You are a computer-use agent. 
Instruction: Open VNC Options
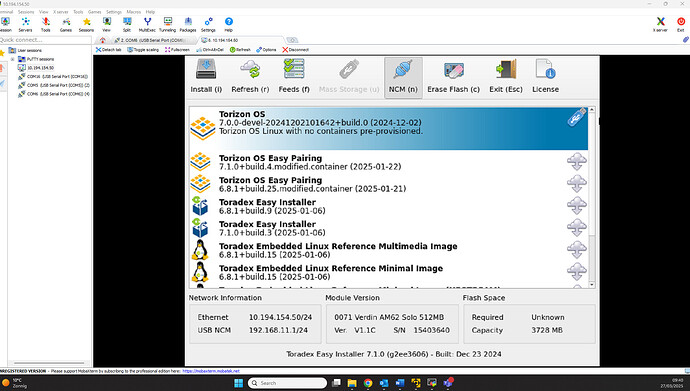click(266, 50)
